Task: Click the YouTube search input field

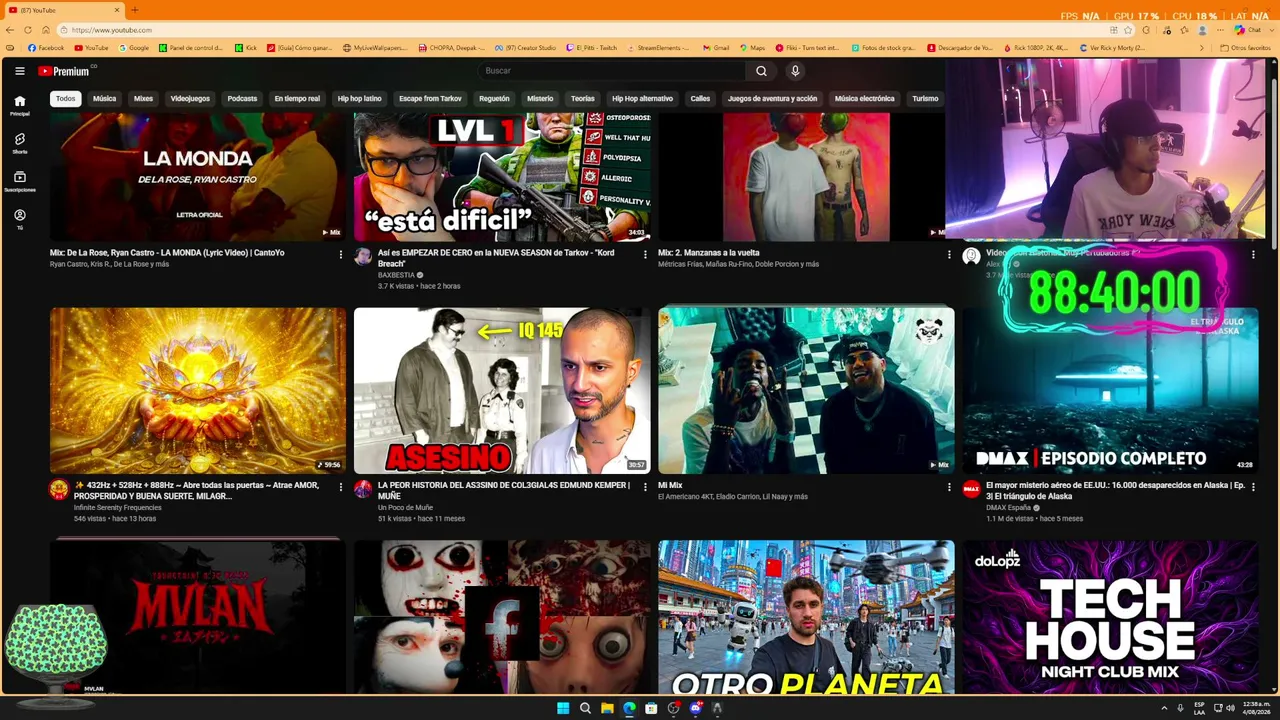Action: [x=612, y=71]
